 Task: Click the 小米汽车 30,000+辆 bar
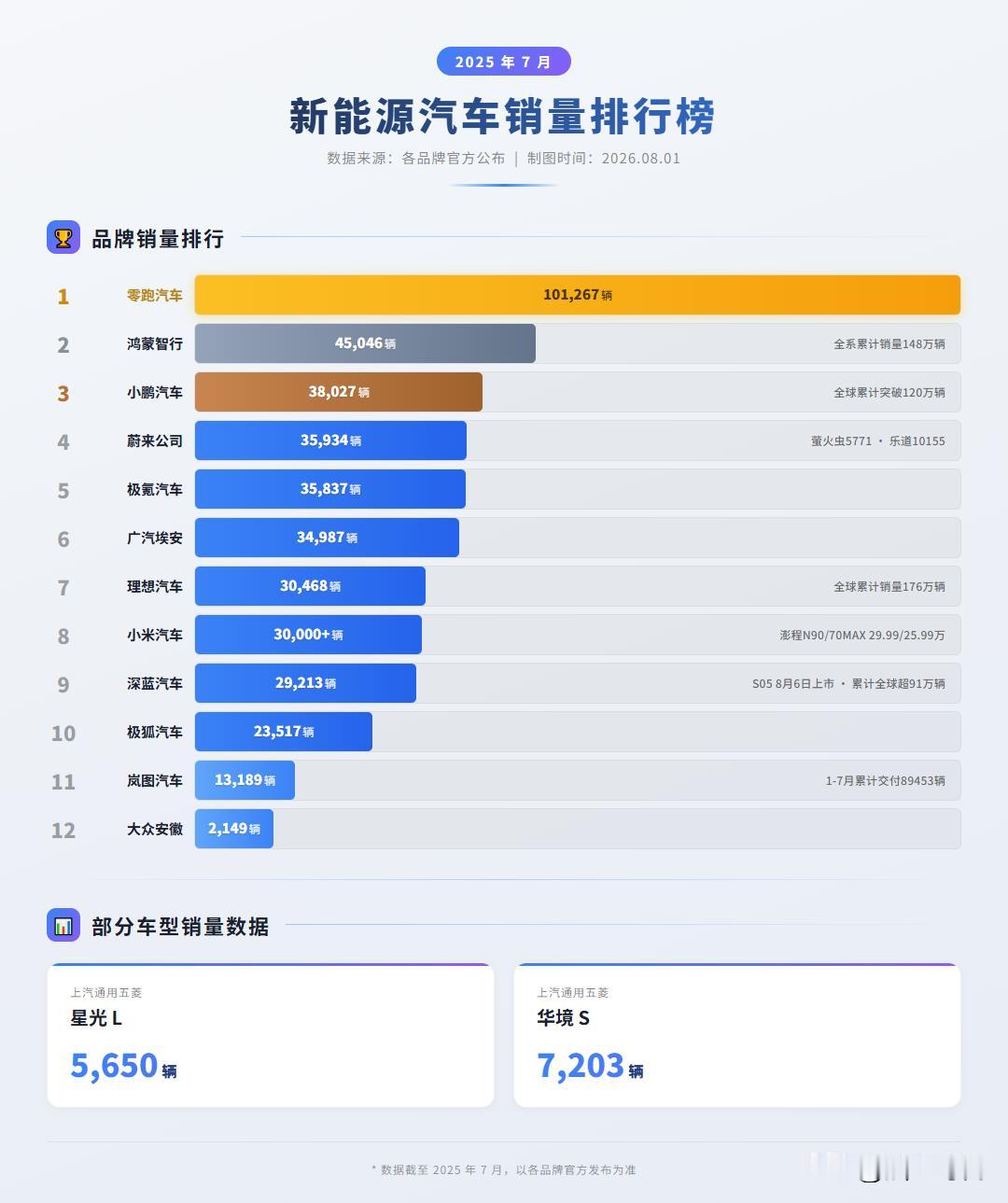[308, 635]
